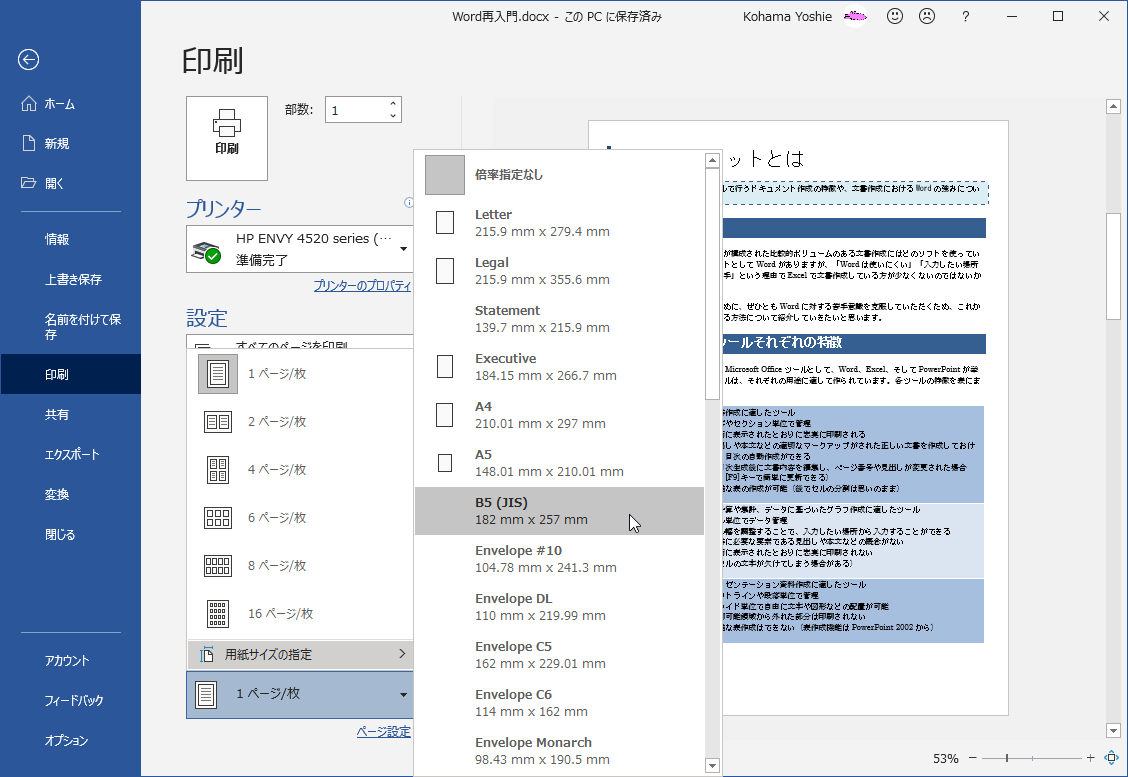The height and width of the screenshot is (777, 1128).
Task: Click paper list scroll up arrow
Action: pyautogui.click(x=712, y=160)
